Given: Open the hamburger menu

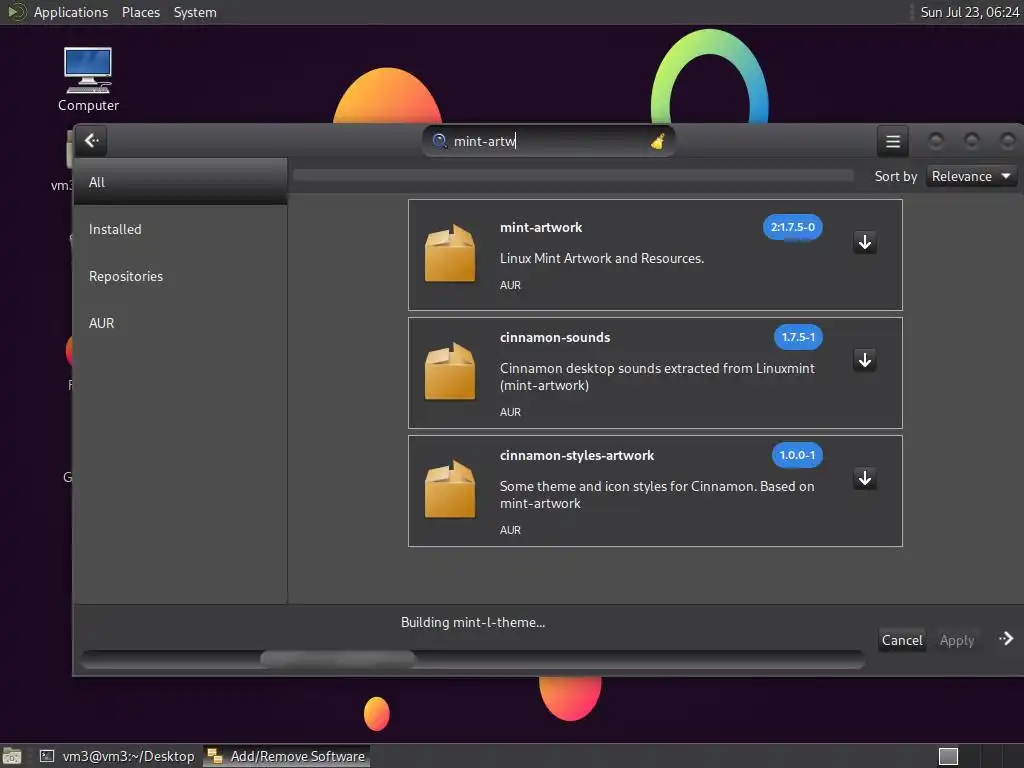Looking at the screenshot, I should [893, 141].
